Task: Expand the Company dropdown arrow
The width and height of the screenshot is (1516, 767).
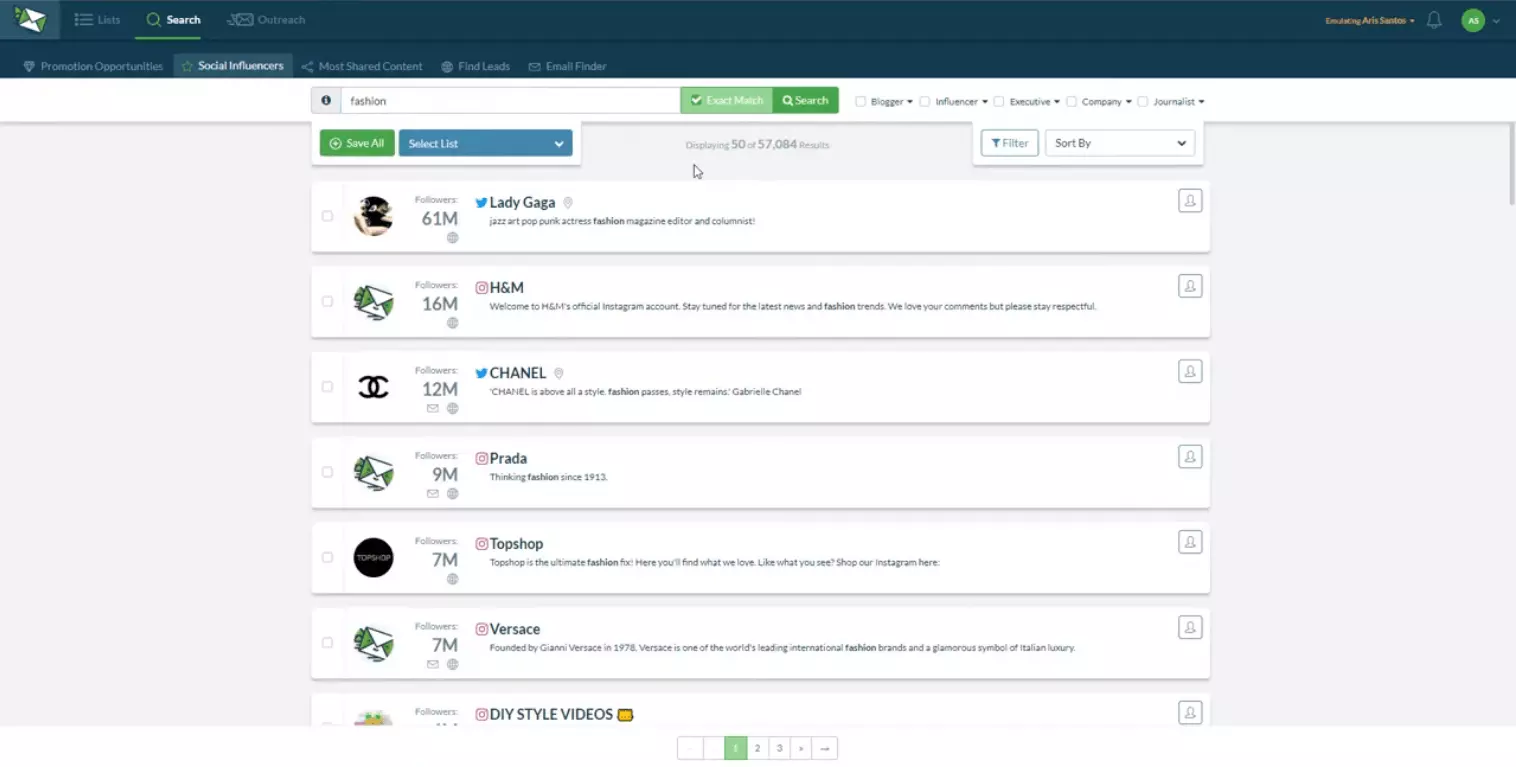Action: pos(1129,102)
